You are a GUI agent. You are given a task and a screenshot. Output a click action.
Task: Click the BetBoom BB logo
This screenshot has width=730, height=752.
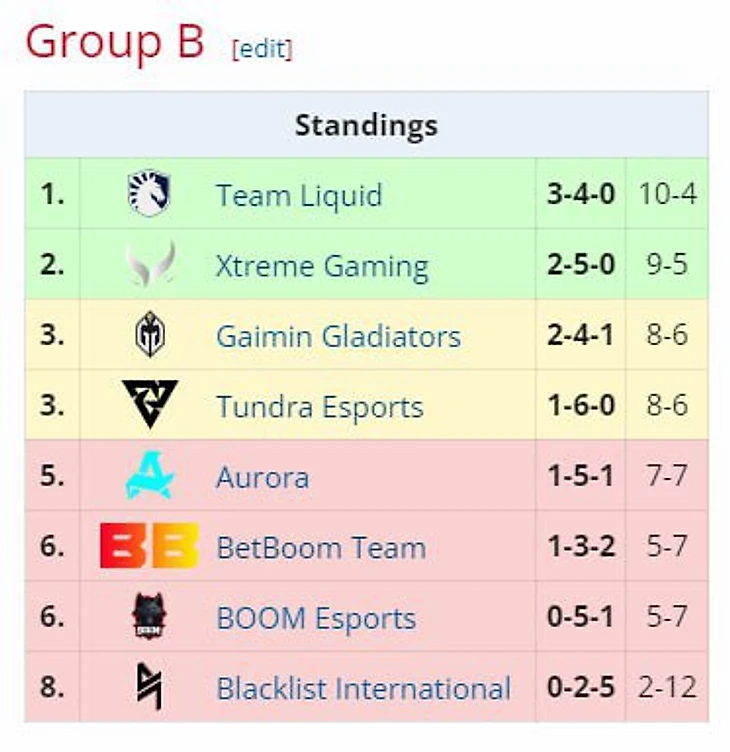click(150, 546)
